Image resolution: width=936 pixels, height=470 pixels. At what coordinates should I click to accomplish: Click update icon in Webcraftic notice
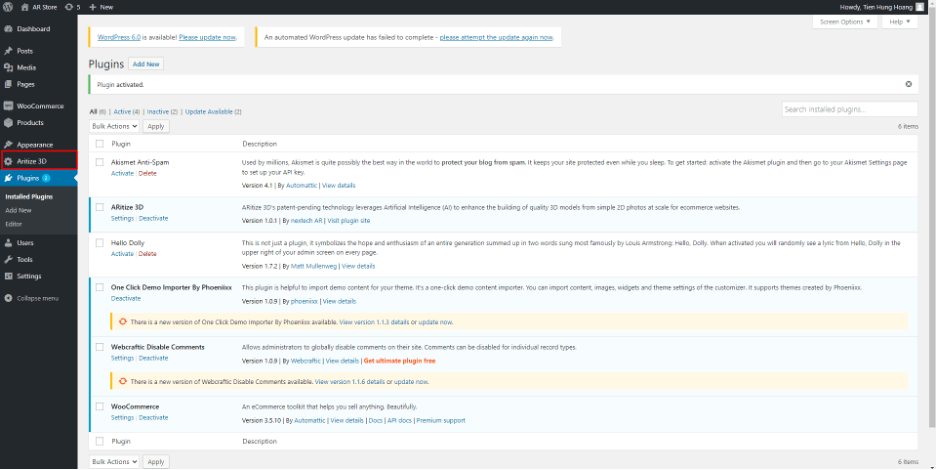point(122,382)
